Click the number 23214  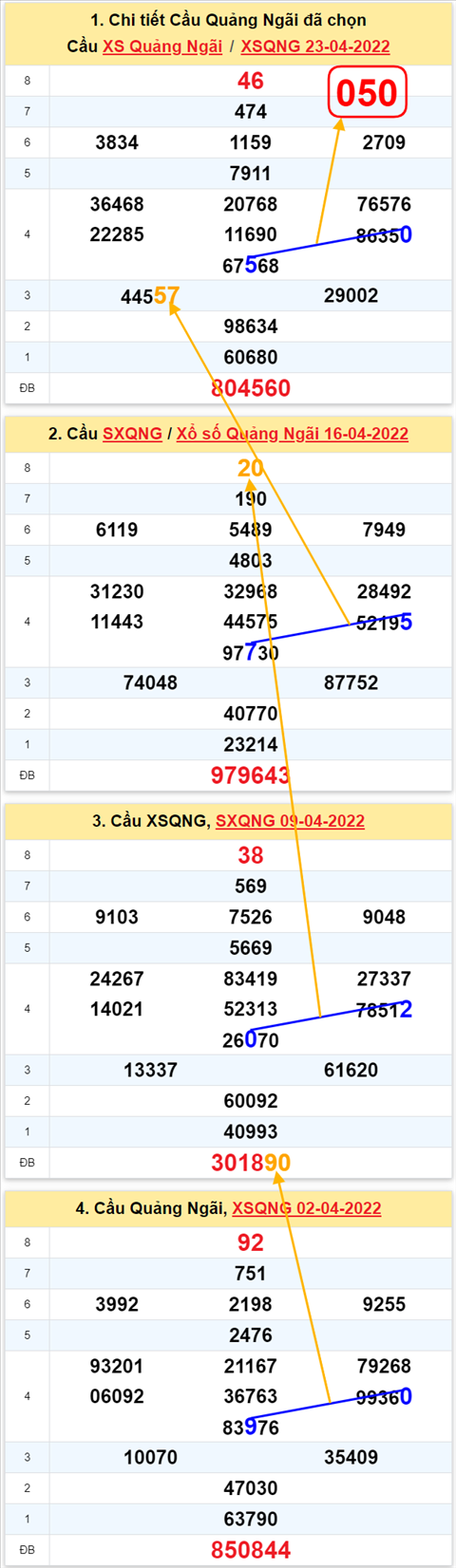click(x=251, y=745)
